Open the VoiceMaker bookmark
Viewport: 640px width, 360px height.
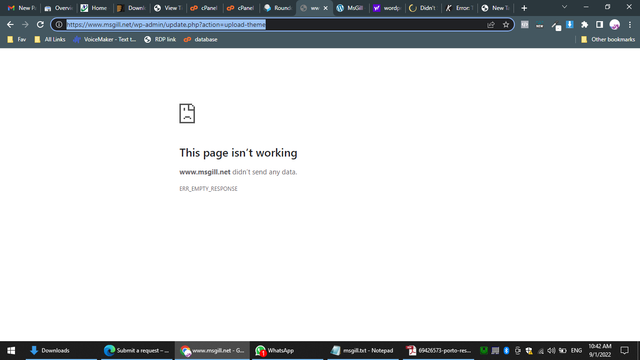point(104,39)
